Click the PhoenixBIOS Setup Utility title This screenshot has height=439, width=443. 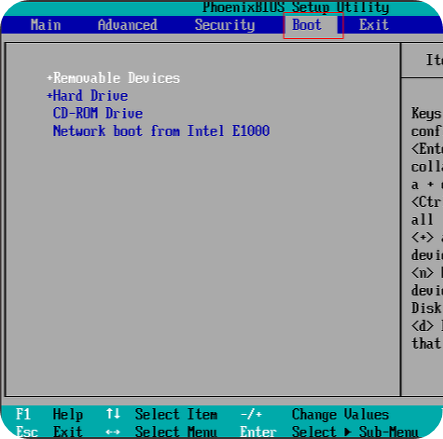(296, 7)
